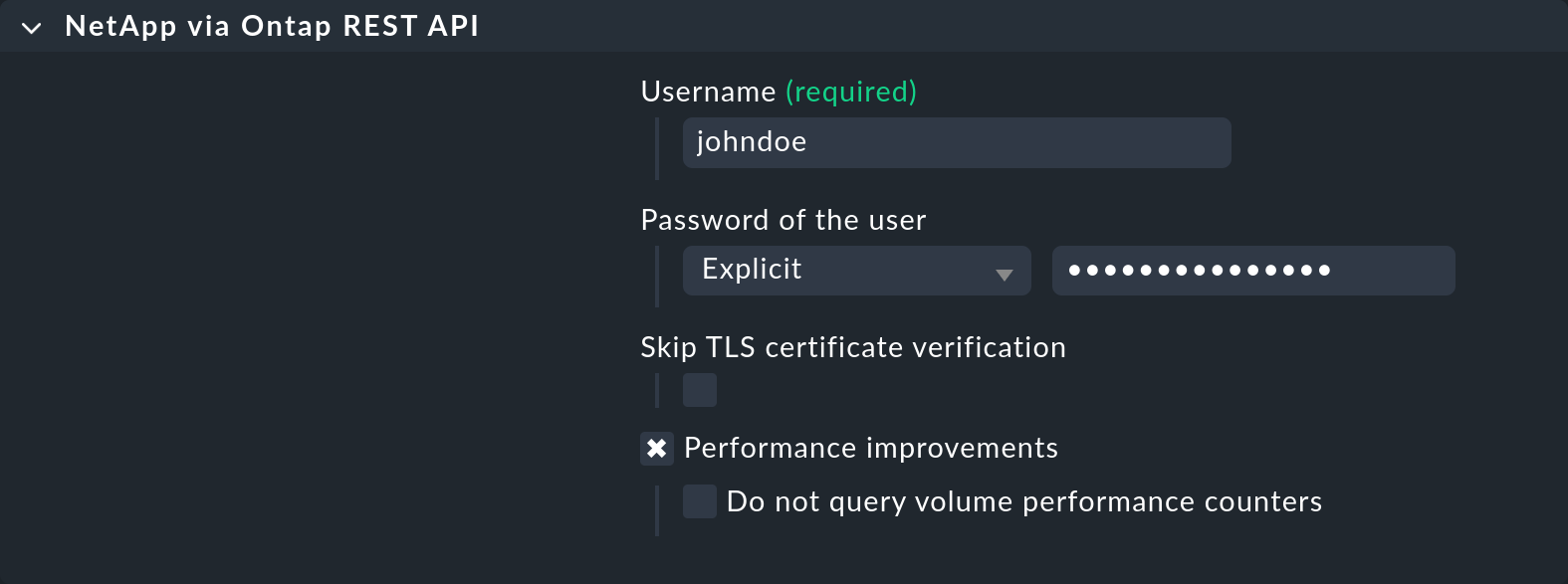The width and height of the screenshot is (1568, 584).
Task: Click the dropdown arrow next to Explicit
Action: pyautogui.click(x=1005, y=275)
